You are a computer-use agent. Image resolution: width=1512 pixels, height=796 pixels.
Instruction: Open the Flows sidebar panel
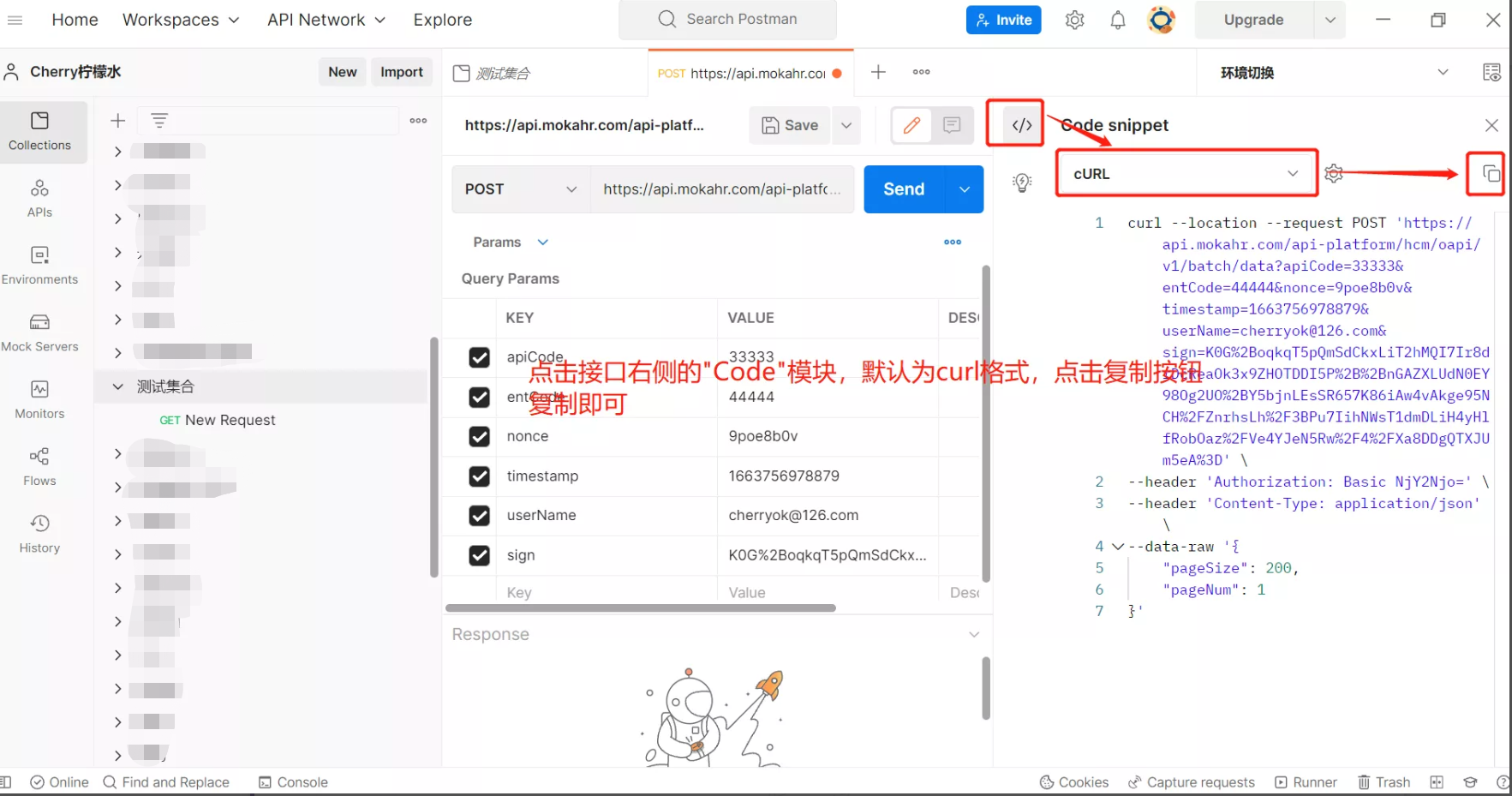(39, 467)
